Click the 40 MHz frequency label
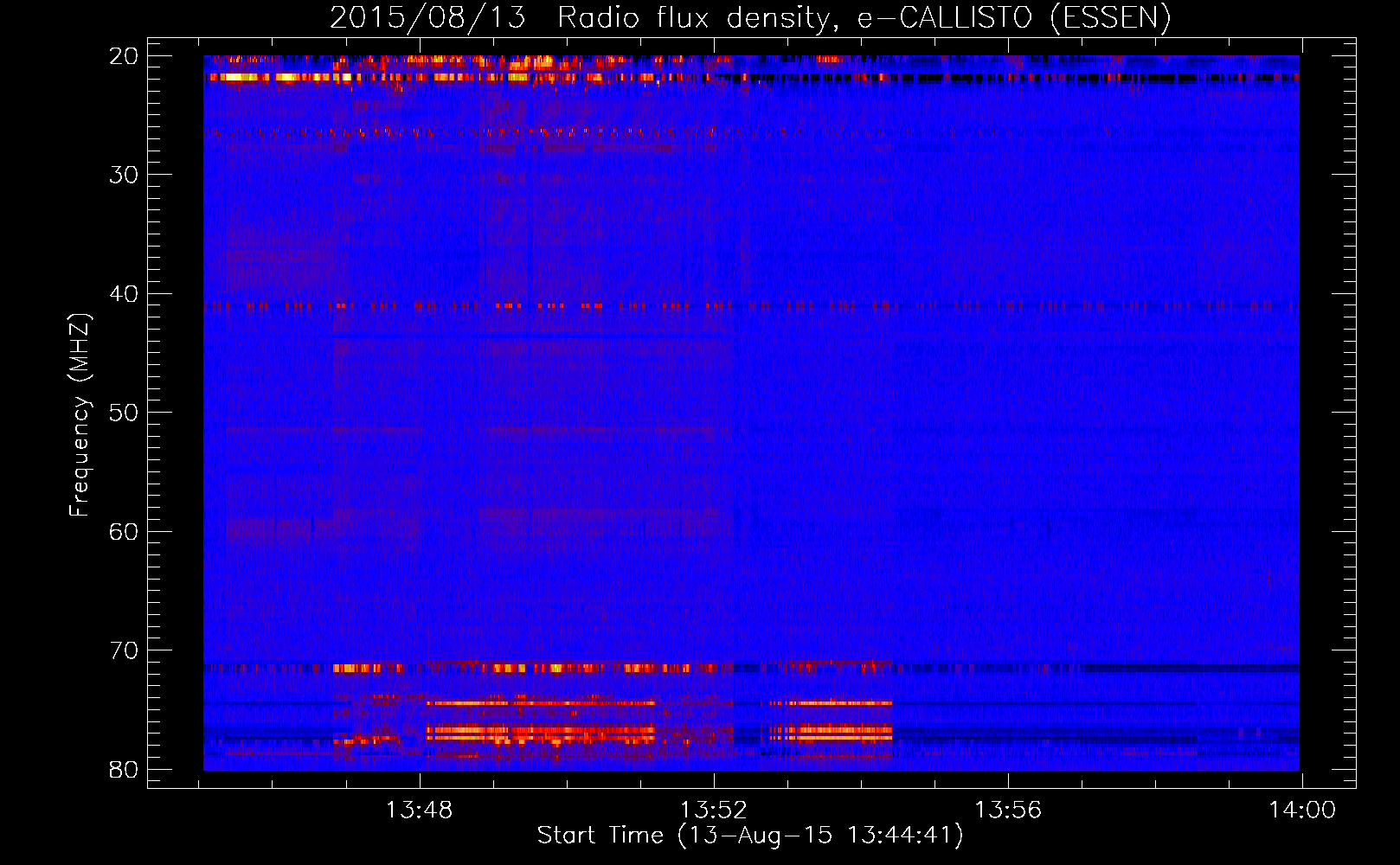 click(x=124, y=294)
